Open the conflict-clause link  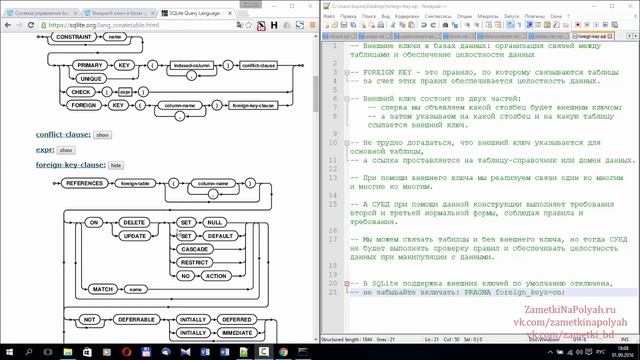tap(62, 134)
